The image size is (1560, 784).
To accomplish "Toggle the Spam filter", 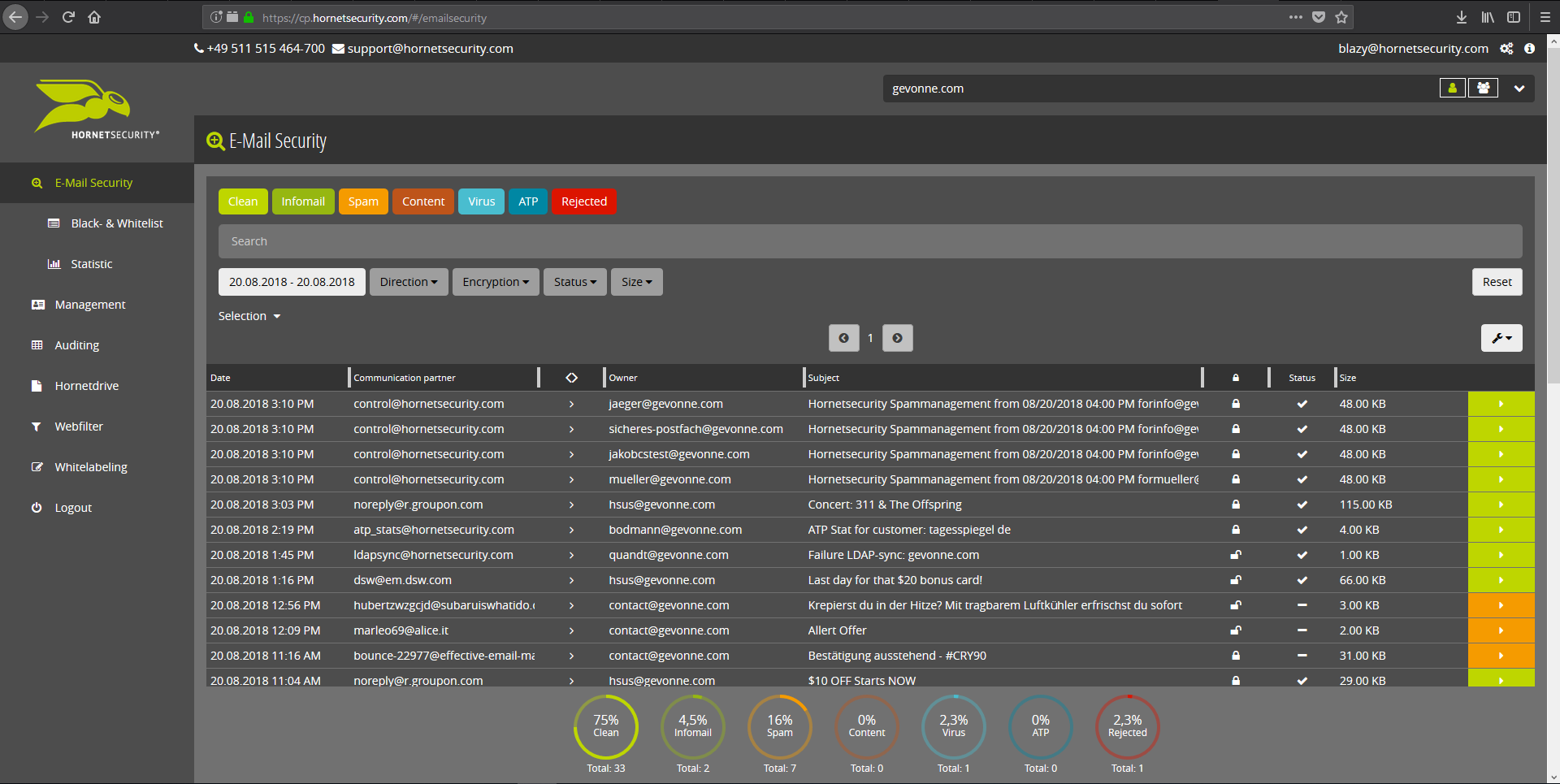I will (363, 201).
